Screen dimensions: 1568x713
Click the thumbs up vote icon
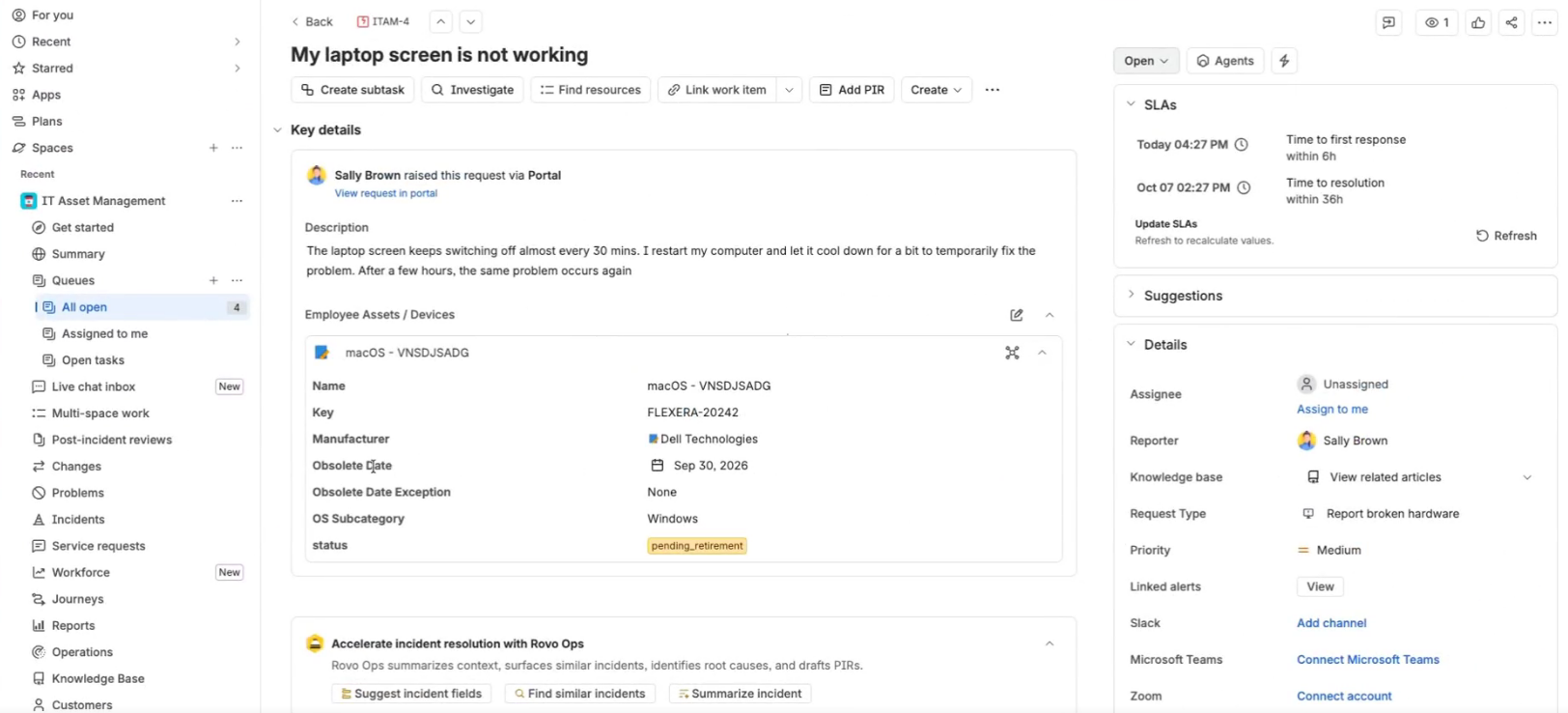(1478, 22)
